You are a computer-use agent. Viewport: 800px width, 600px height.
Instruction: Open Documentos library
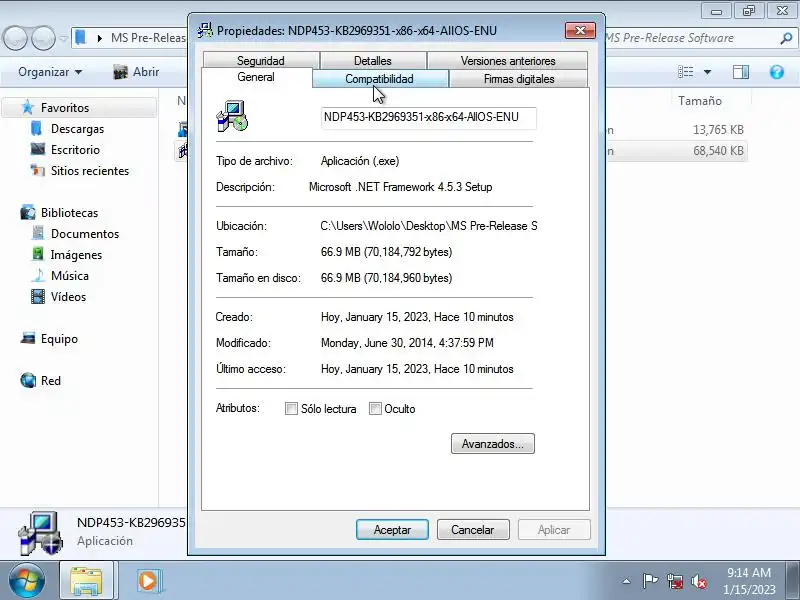click(x=85, y=234)
